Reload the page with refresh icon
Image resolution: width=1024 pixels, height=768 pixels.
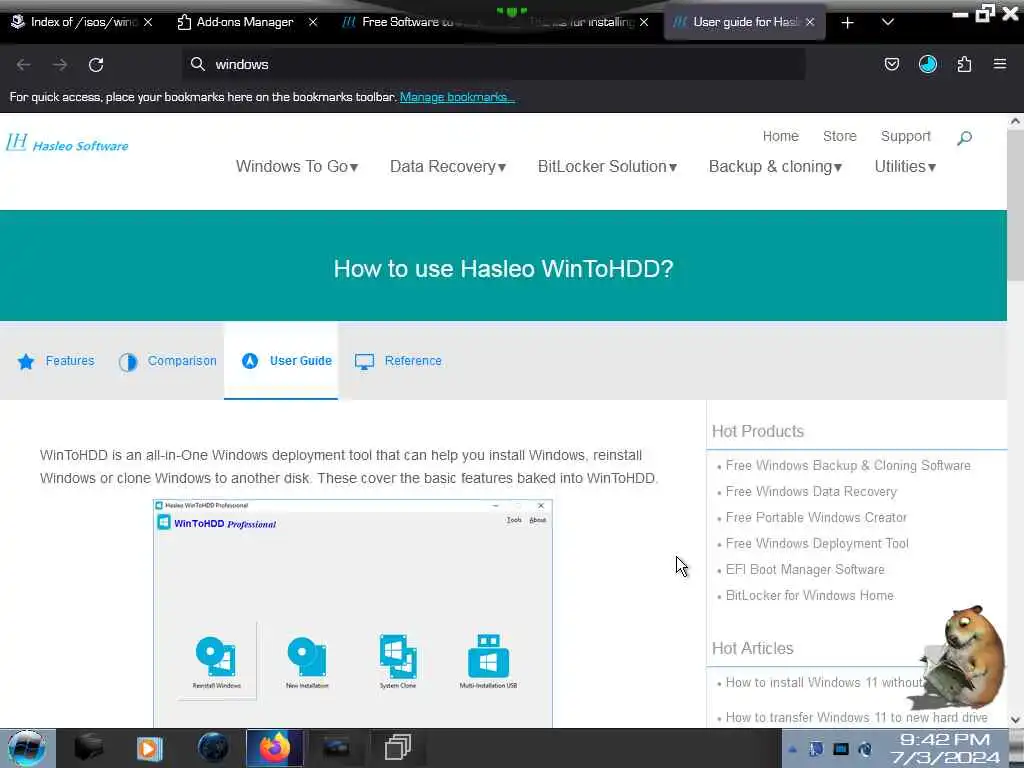click(96, 65)
